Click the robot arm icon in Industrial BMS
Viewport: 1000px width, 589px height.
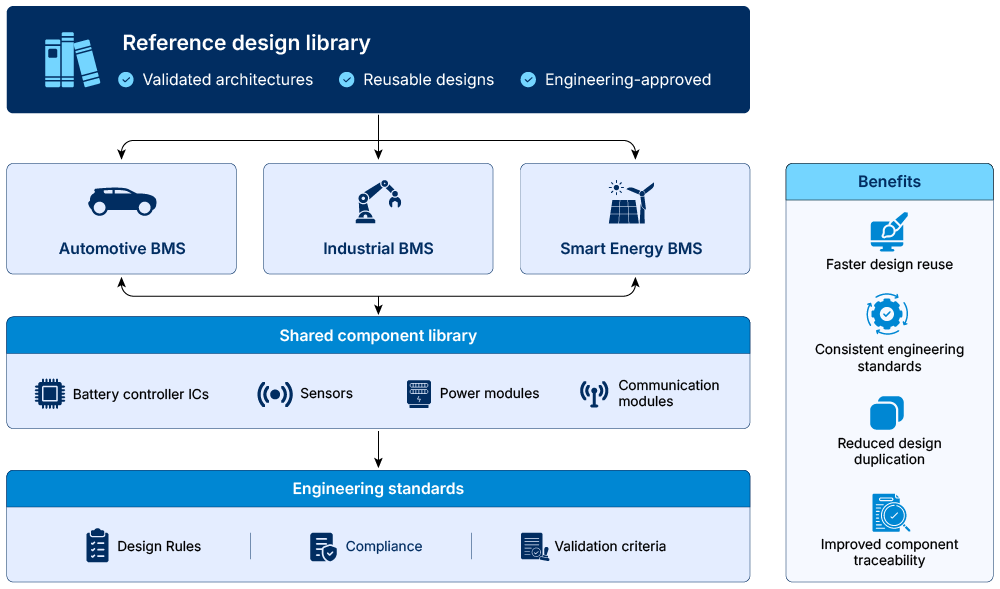pos(378,201)
